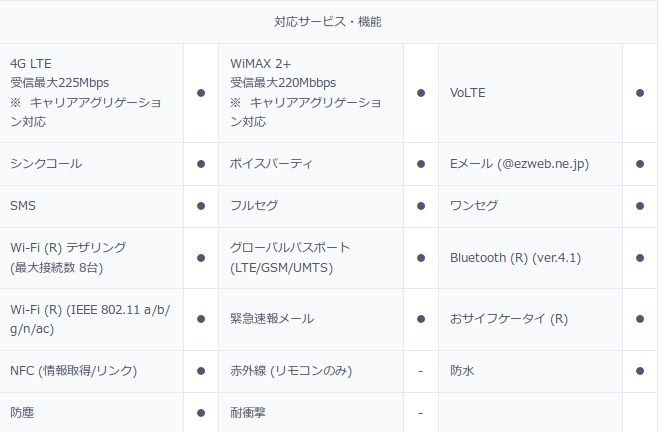Click the dash beside 耐衝撃
Screen dimensions: 661x432
point(421,413)
